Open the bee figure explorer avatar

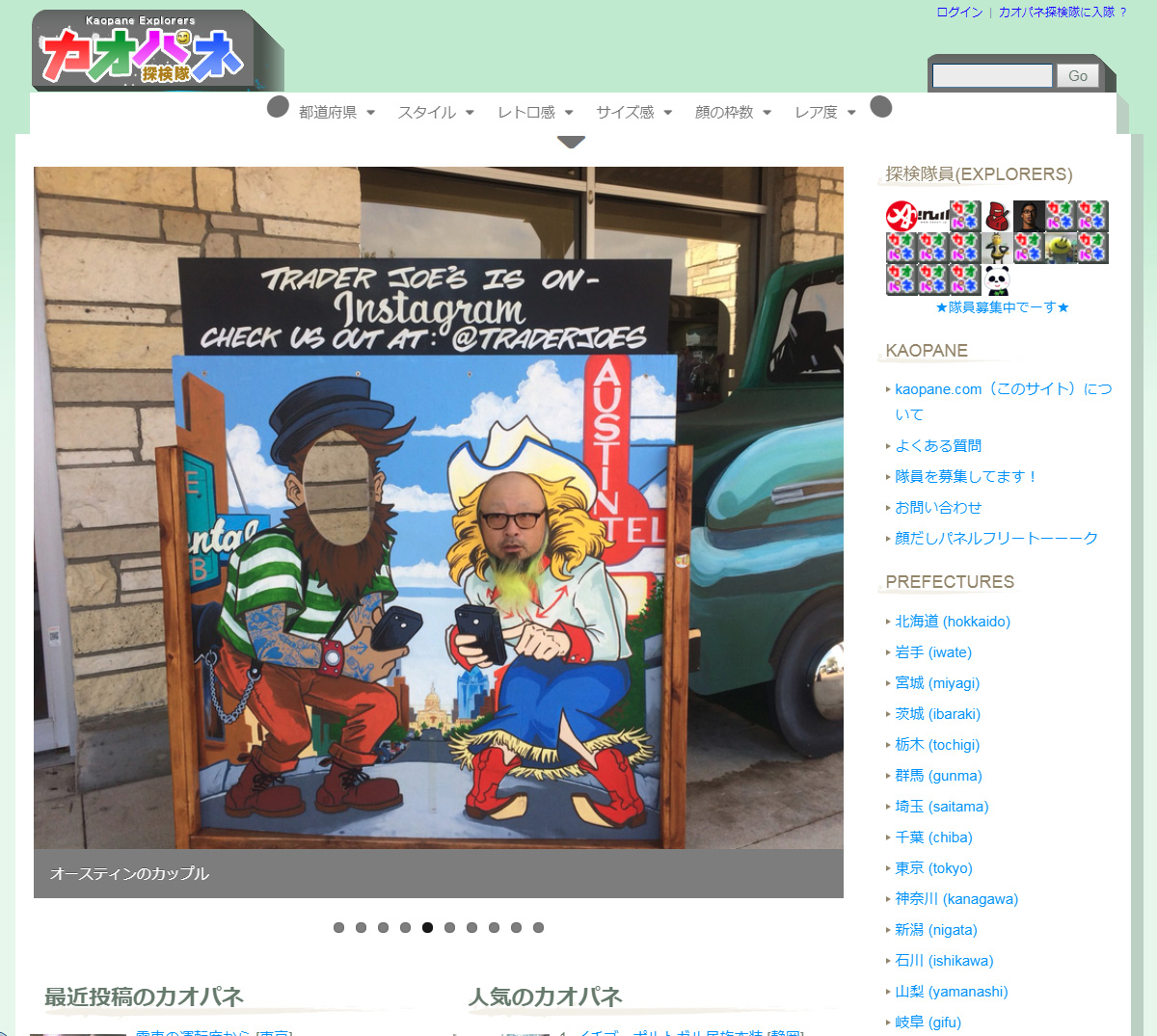coord(997,248)
